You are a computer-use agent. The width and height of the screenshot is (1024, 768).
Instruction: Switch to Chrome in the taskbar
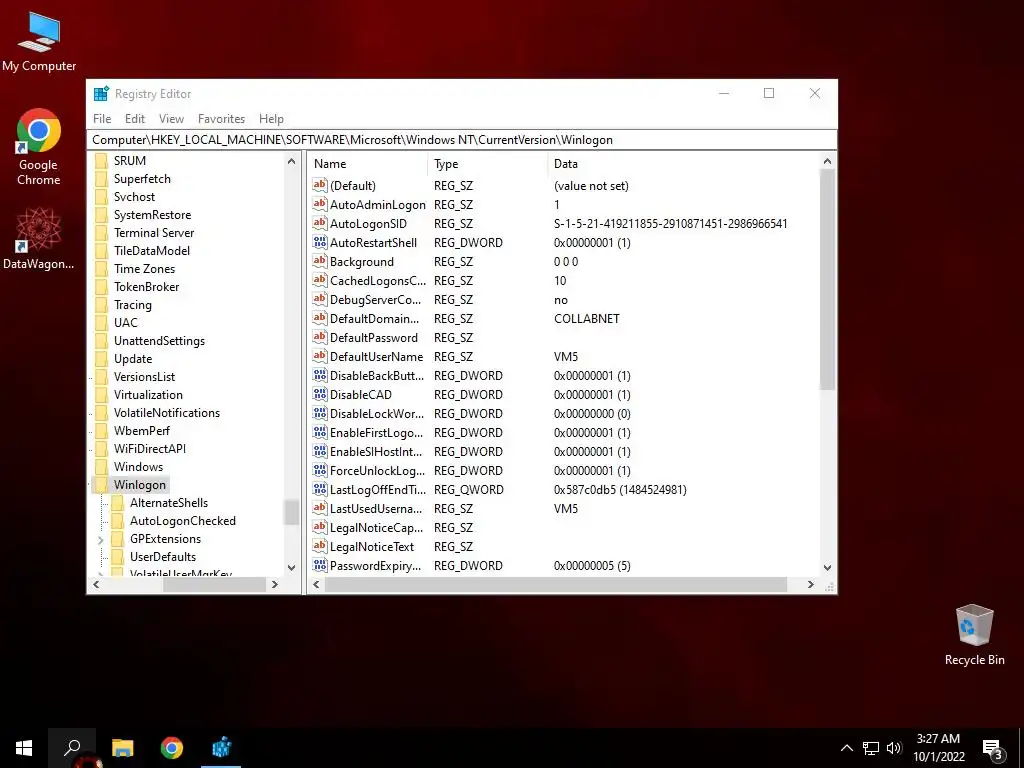pos(172,748)
